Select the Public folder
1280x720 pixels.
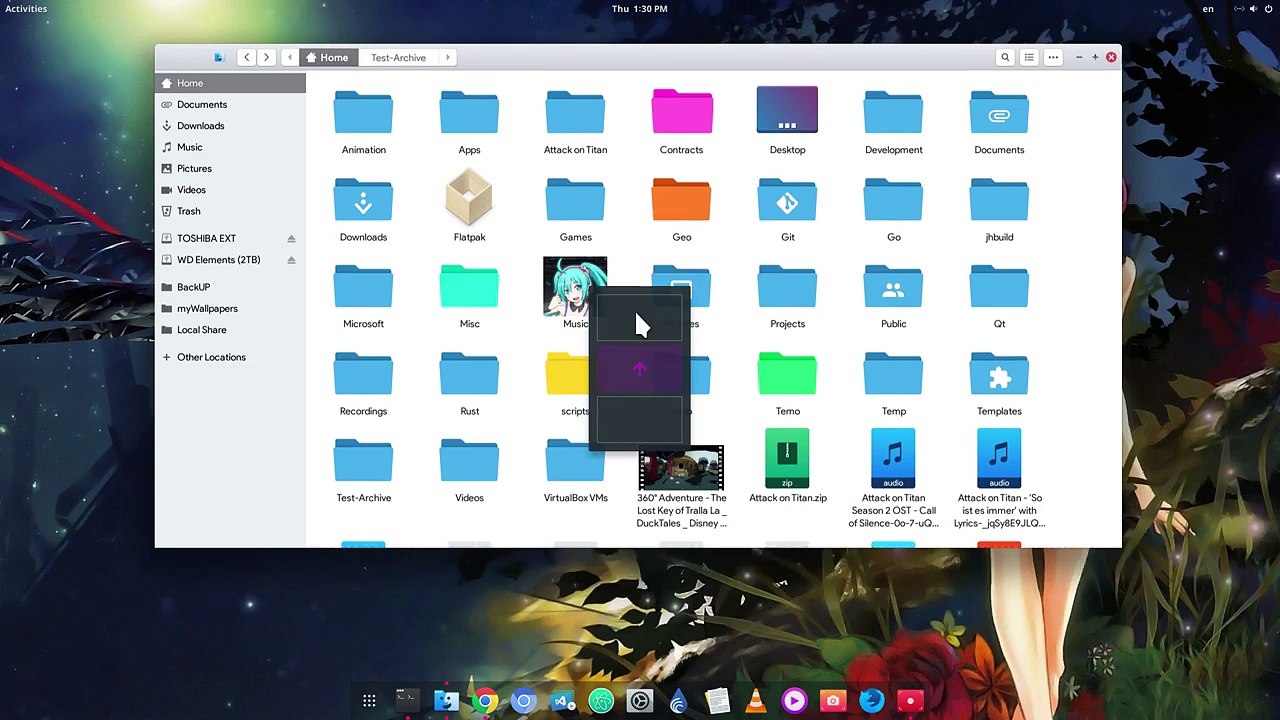(x=893, y=286)
